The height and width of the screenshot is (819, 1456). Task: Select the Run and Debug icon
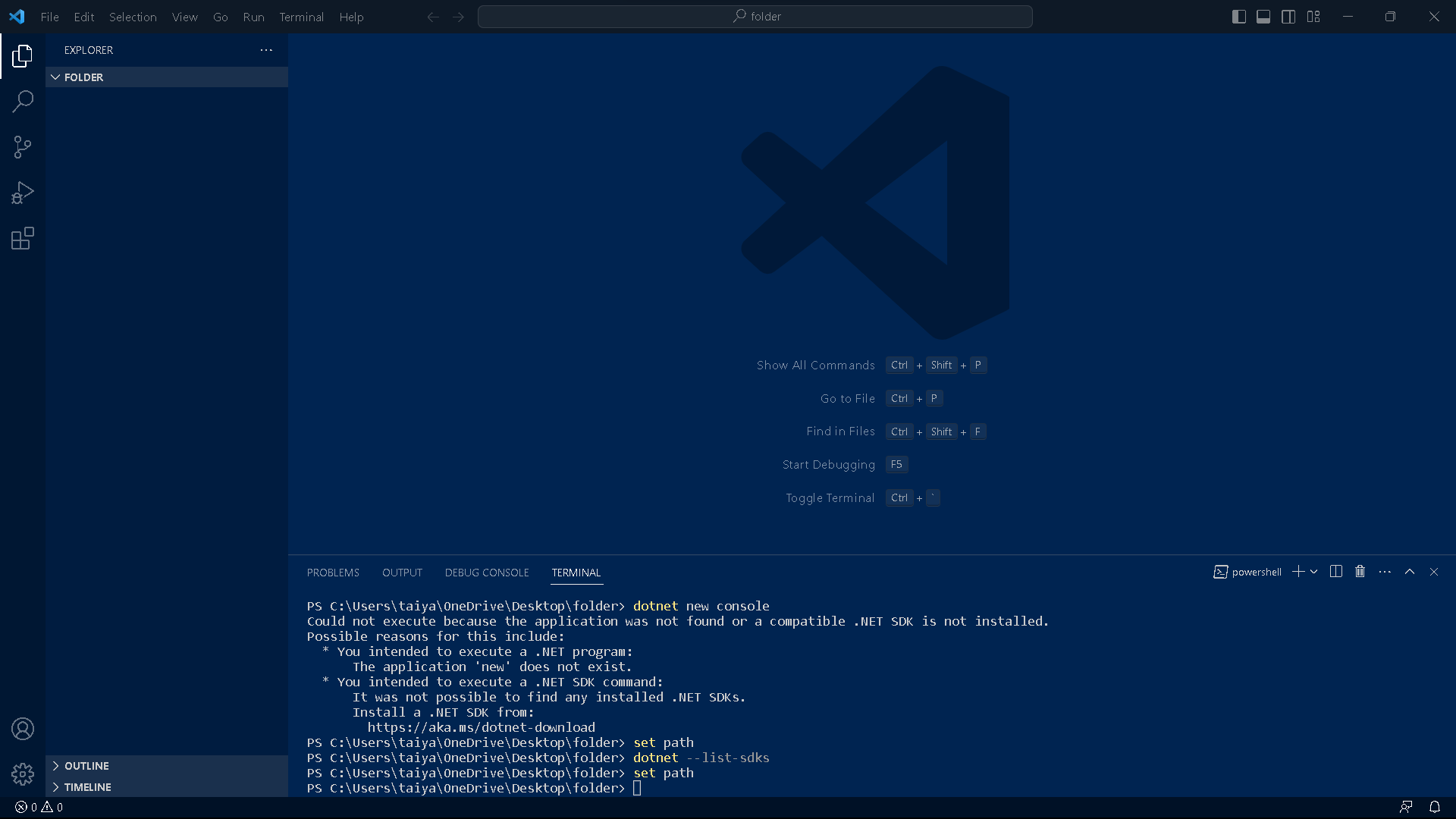click(23, 193)
